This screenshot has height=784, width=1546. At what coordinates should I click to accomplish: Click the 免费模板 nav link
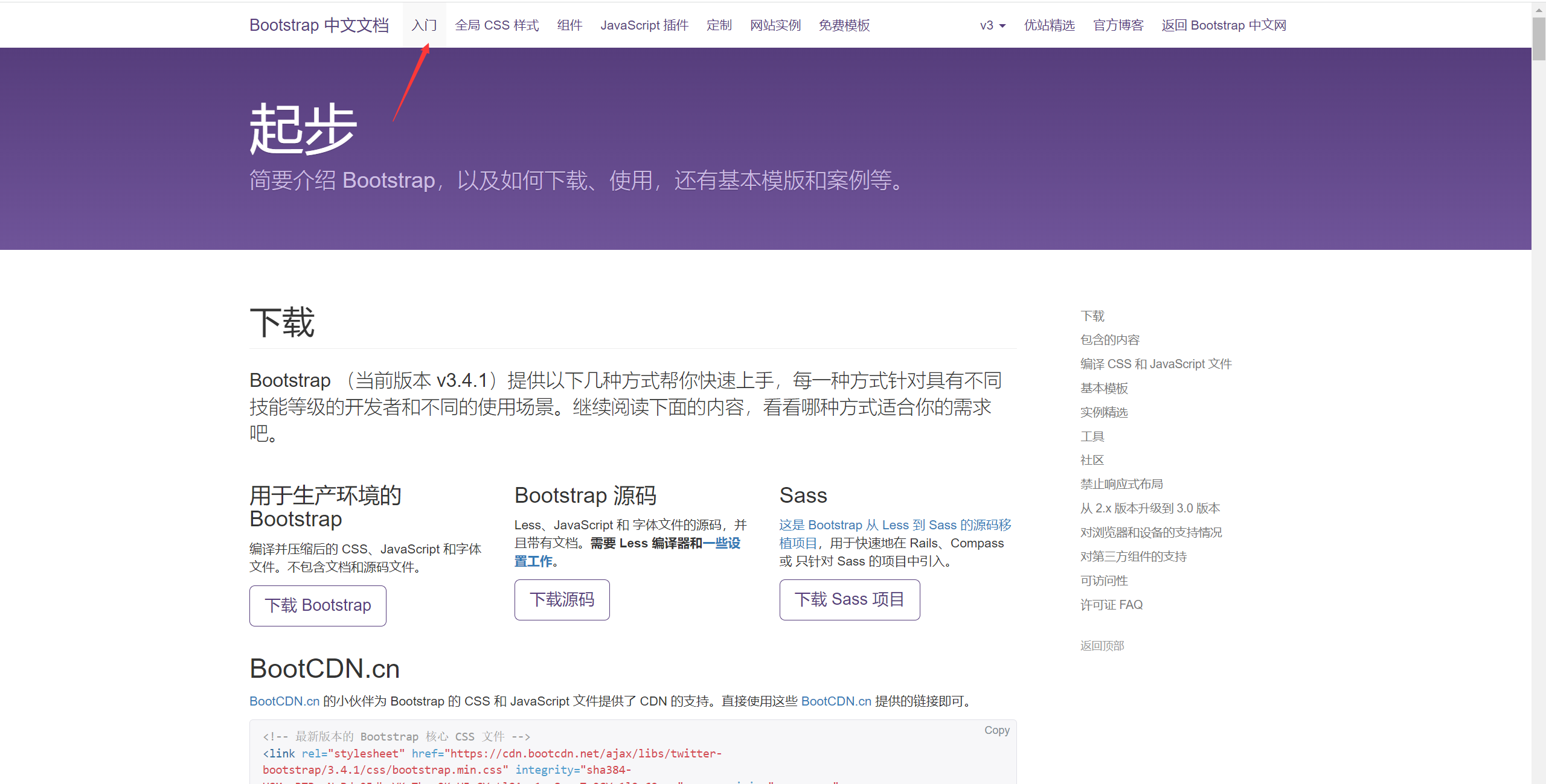click(x=844, y=25)
